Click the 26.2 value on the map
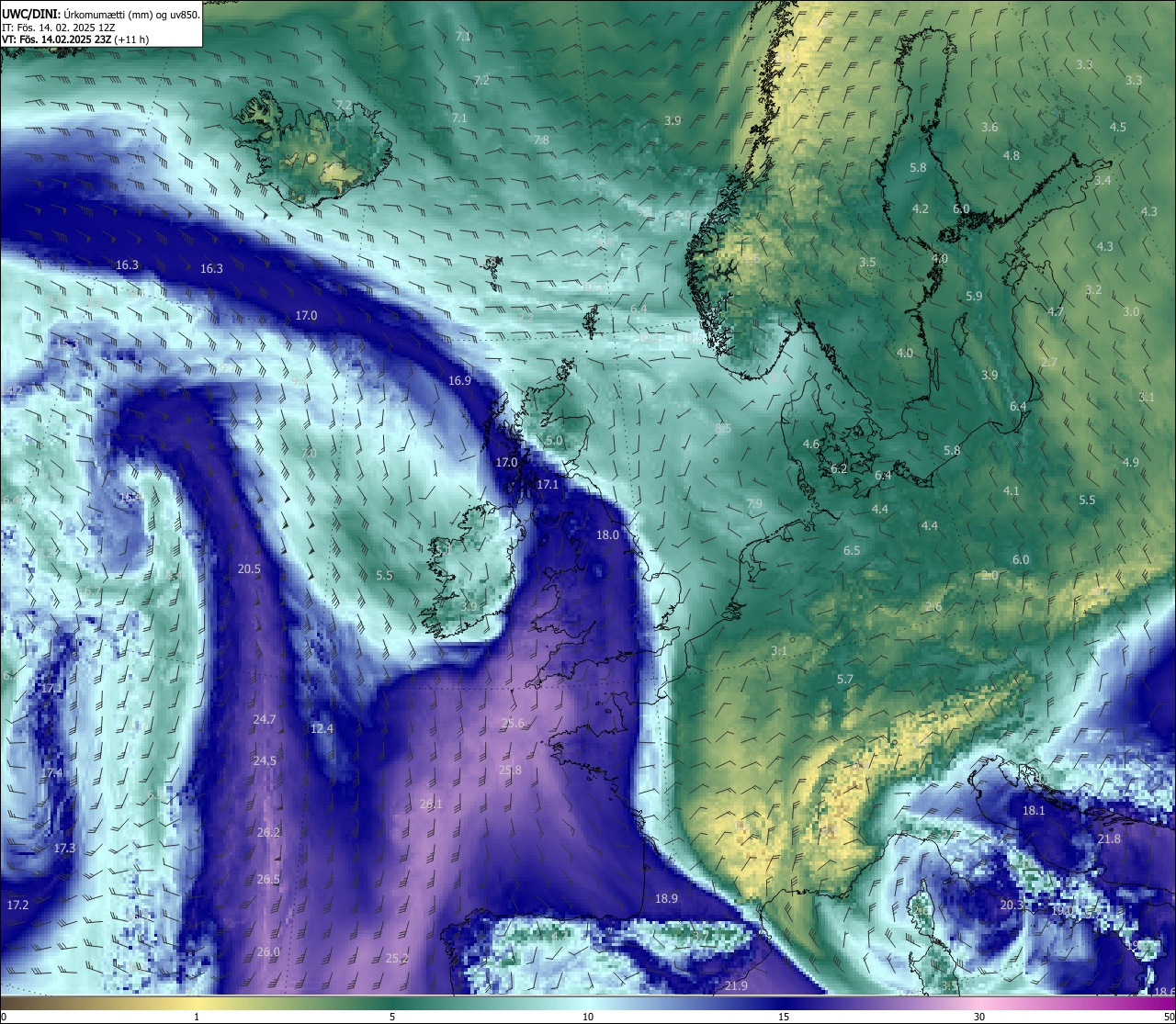 click(x=268, y=832)
